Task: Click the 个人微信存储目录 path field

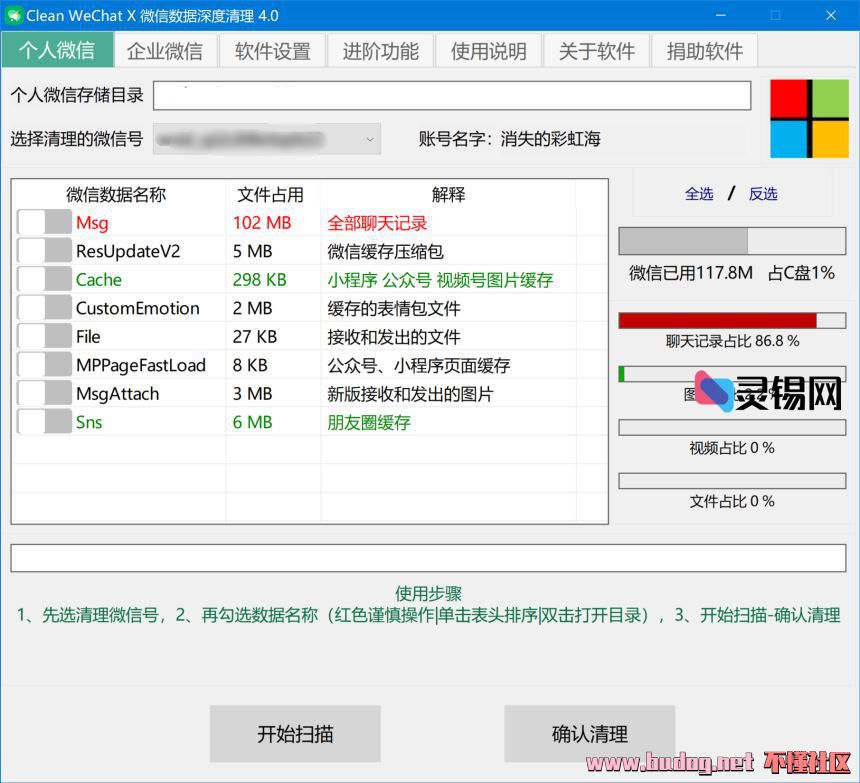Action: (x=452, y=95)
